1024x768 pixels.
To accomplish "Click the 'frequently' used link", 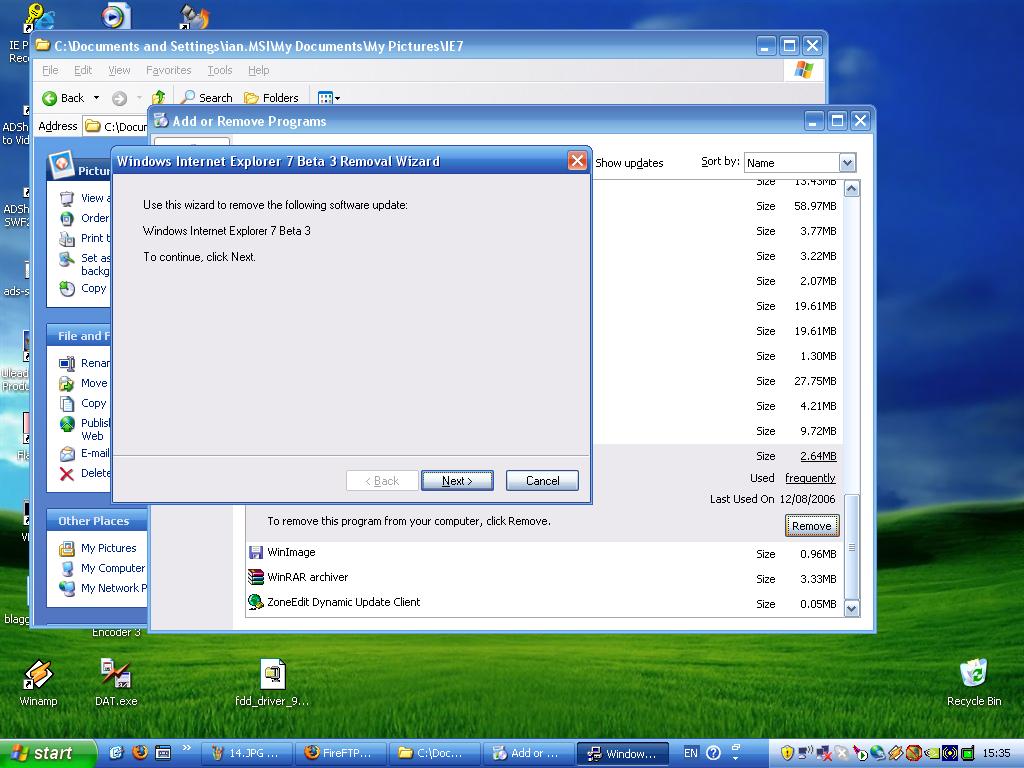I will coord(810,478).
